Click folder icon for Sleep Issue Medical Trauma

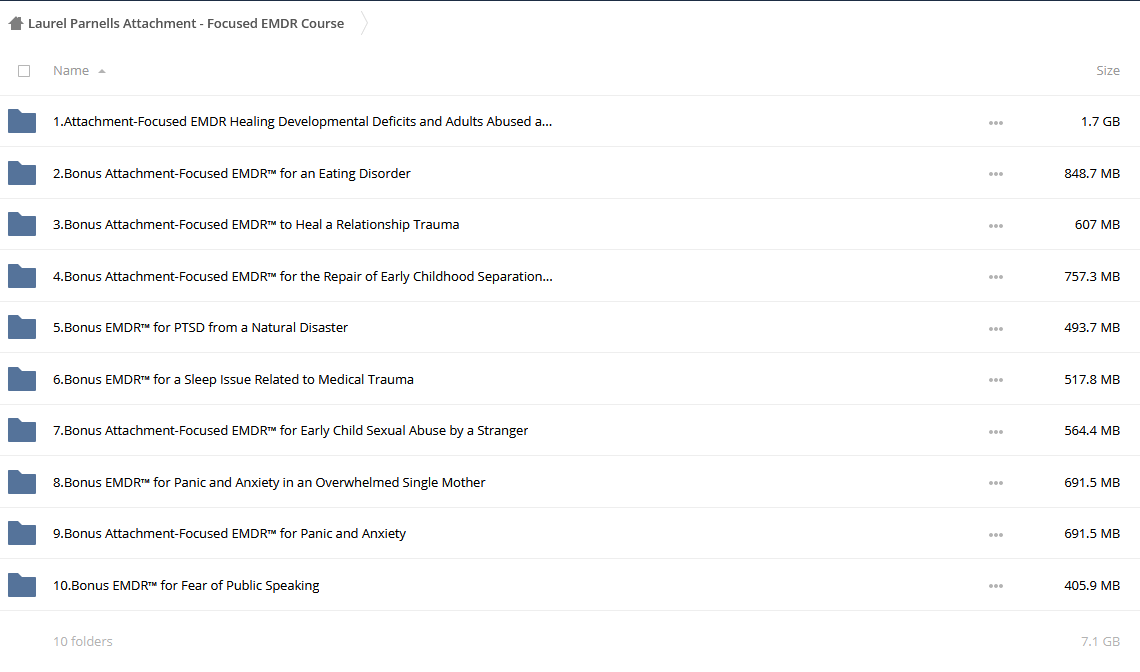pyautogui.click(x=22, y=379)
